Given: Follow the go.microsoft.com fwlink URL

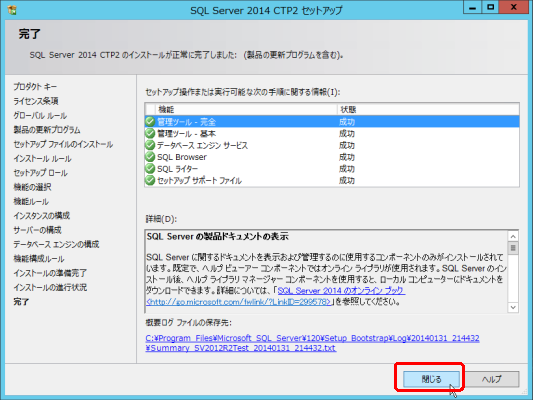Looking at the screenshot, I should 239,302.
